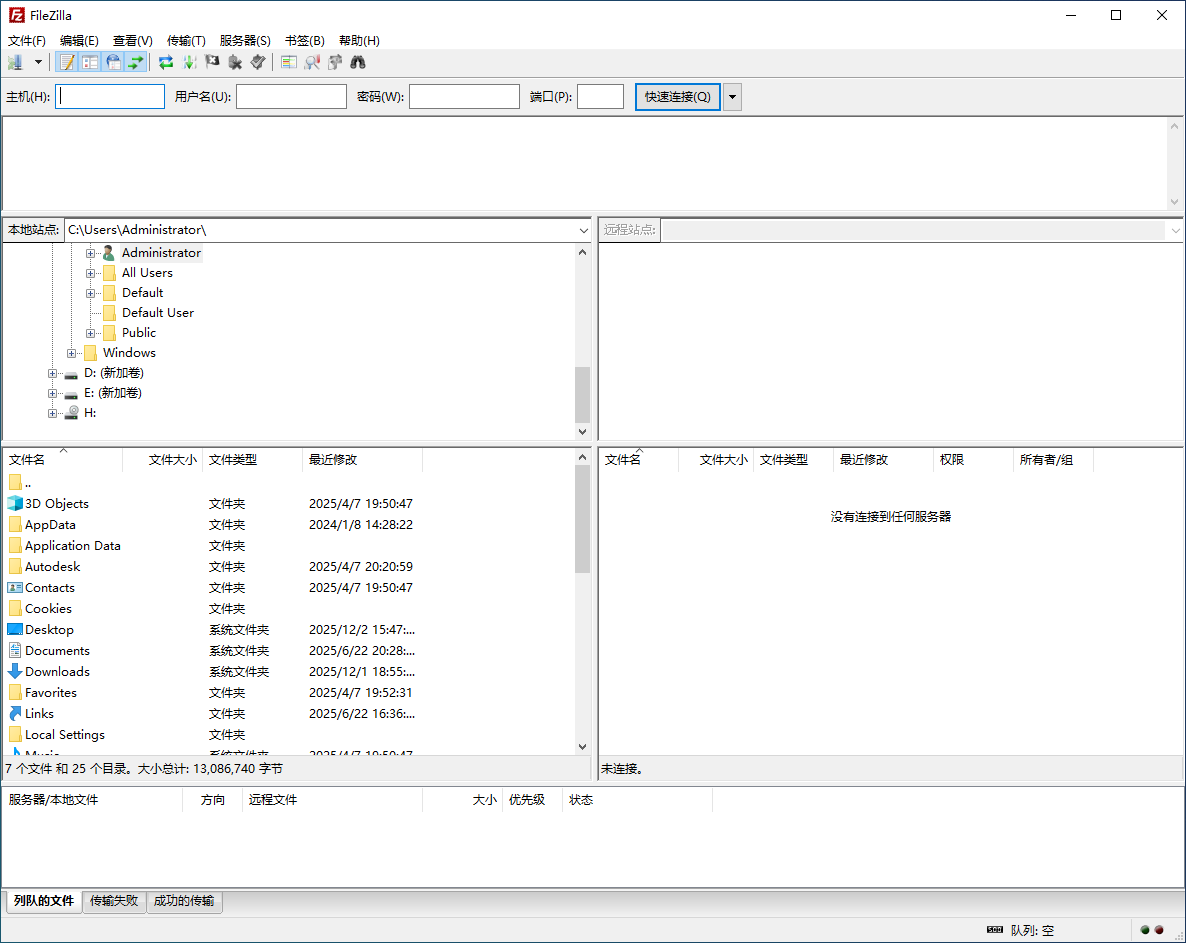Expand the H: drive node
The image size is (1186, 943).
point(52,413)
